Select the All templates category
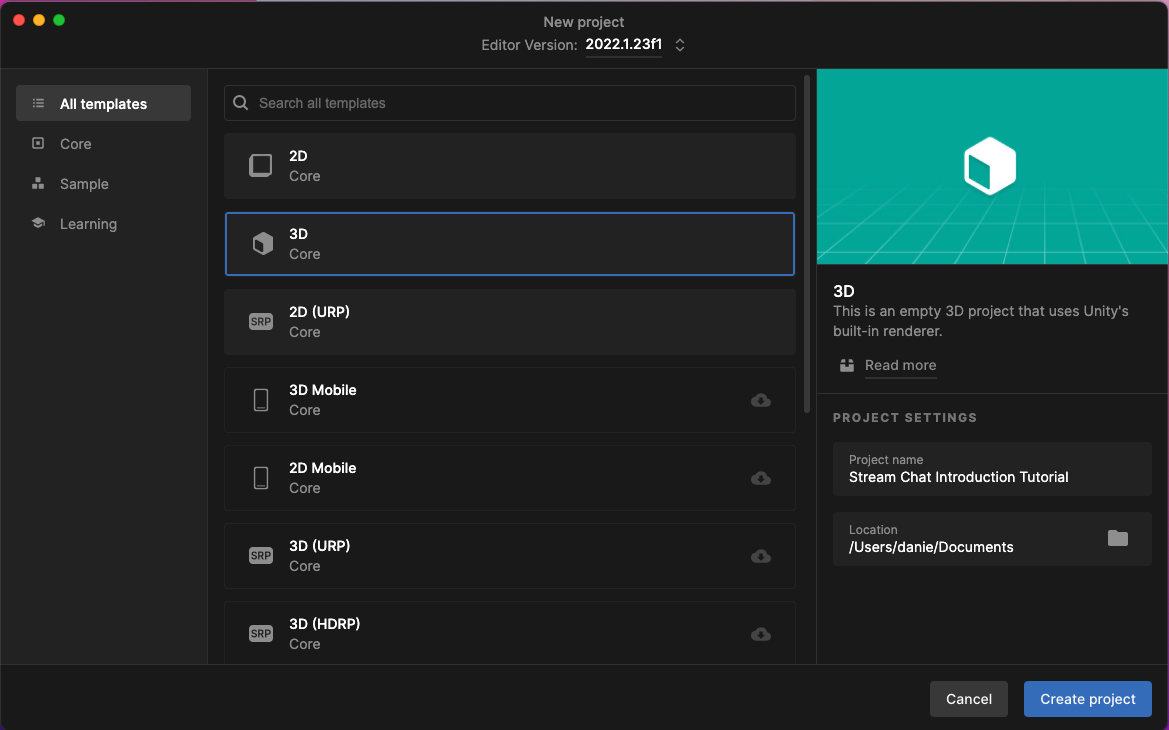This screenshot has height=730, width=1169. (103, 104)
